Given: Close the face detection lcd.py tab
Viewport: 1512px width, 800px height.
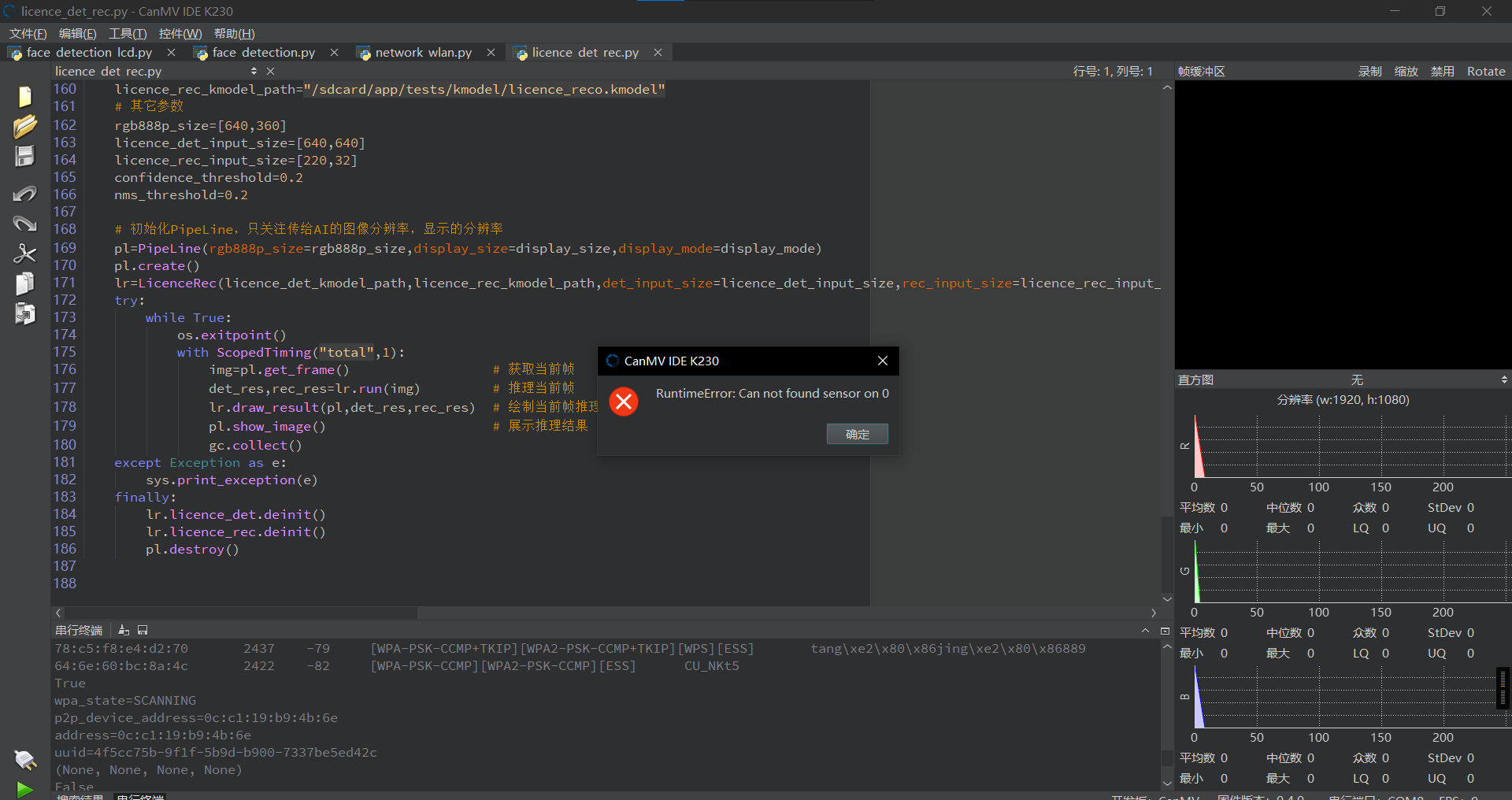Looking at the screenshot, I should tap(171, 52).
